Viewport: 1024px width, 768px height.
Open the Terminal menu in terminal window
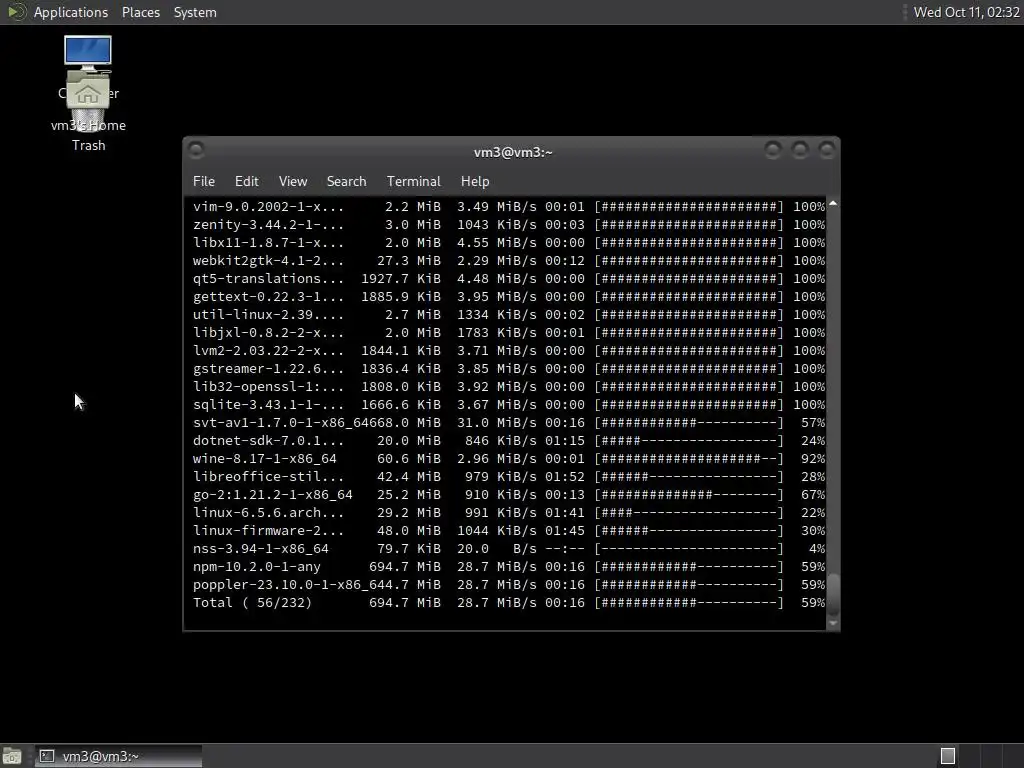click(x=413, y=182)
